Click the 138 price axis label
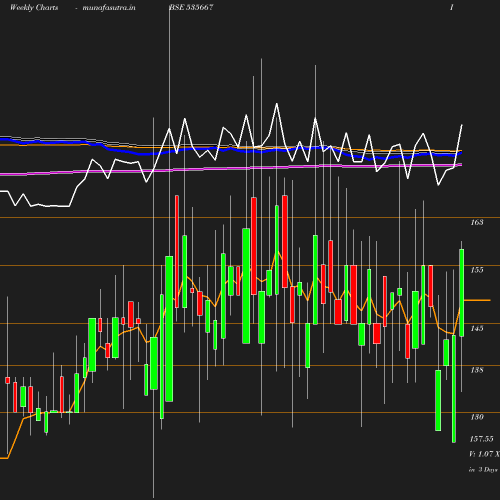500x500 pixels. tap(477, 370)
